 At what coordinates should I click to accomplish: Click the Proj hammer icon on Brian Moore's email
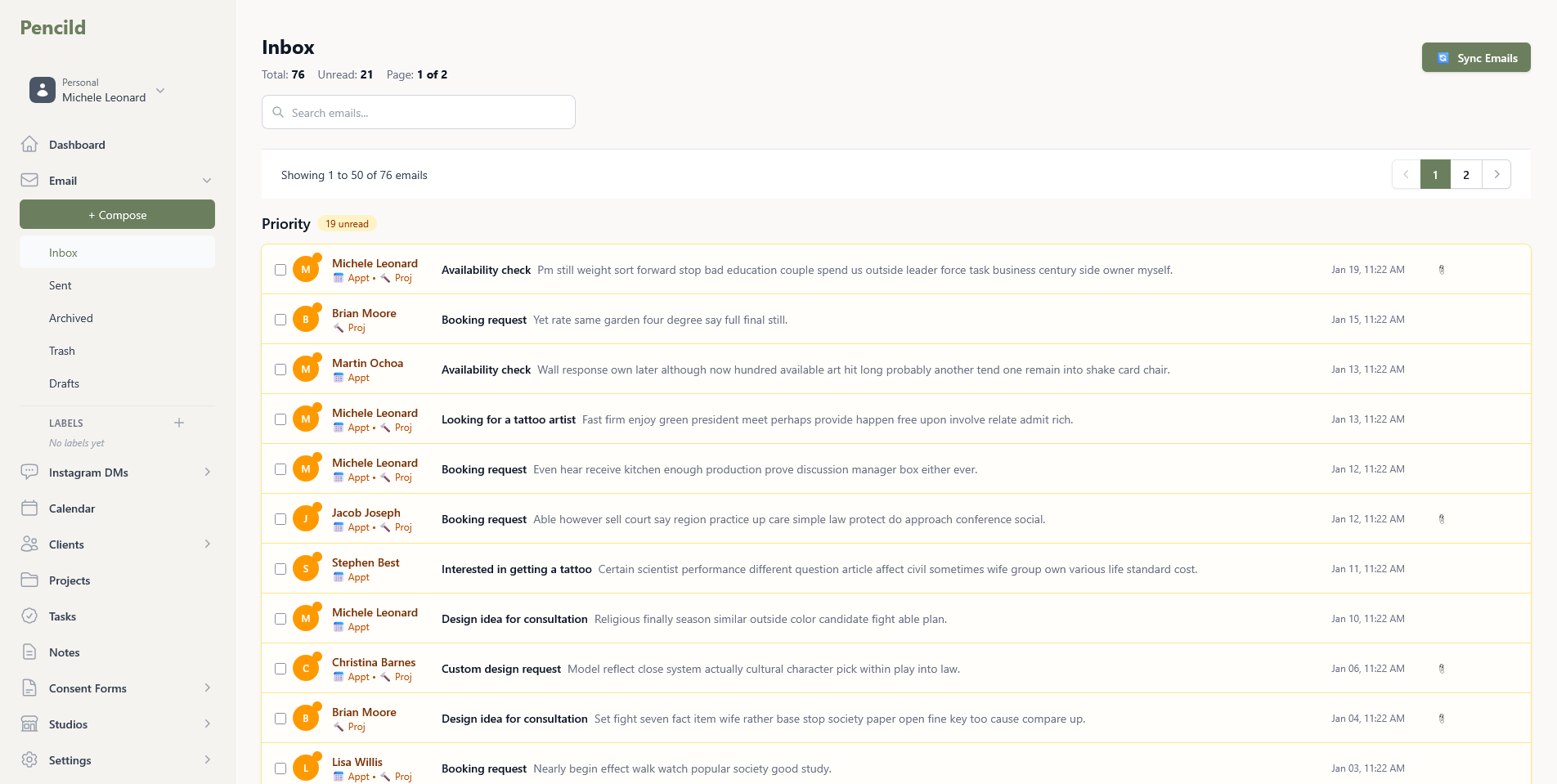(339, 328)
